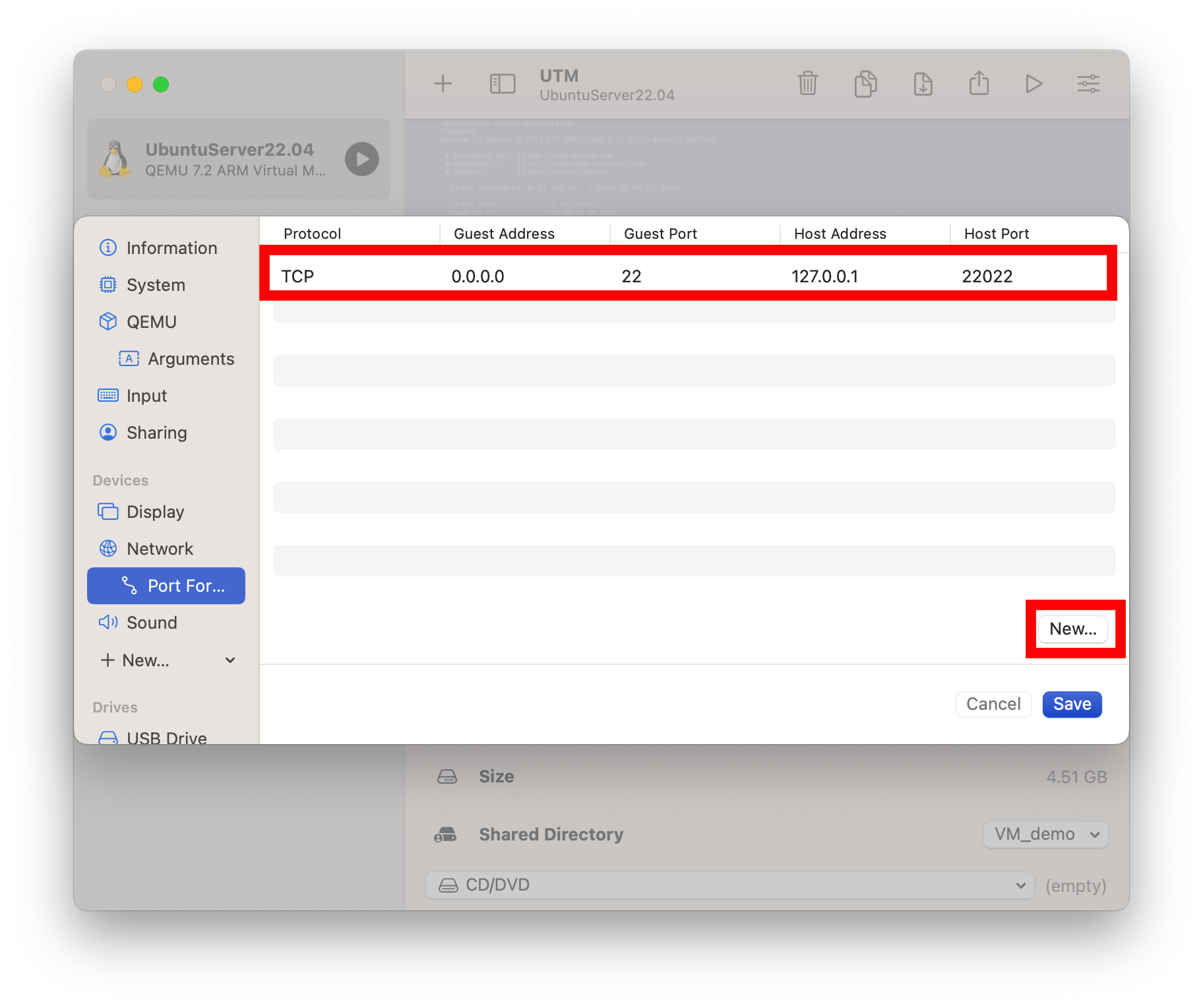Open the CD/DVD drive dropdown

tap(729, 885)
